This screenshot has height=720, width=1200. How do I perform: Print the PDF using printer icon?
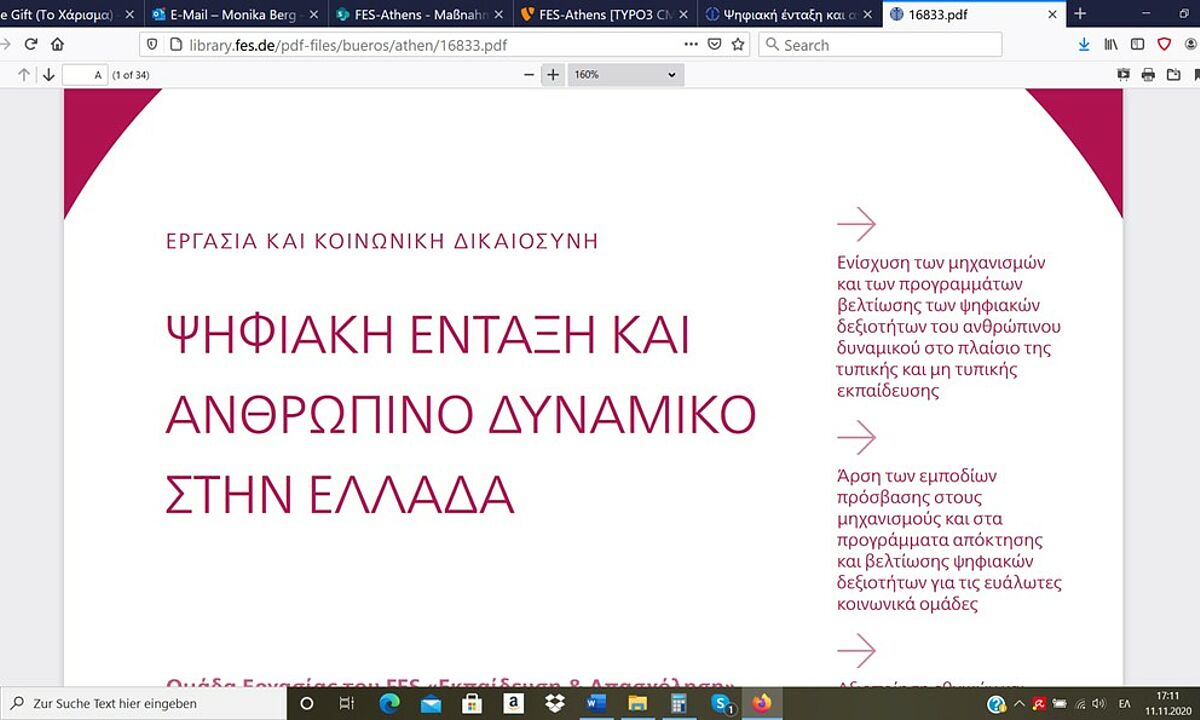click(x=1148, y=75)
